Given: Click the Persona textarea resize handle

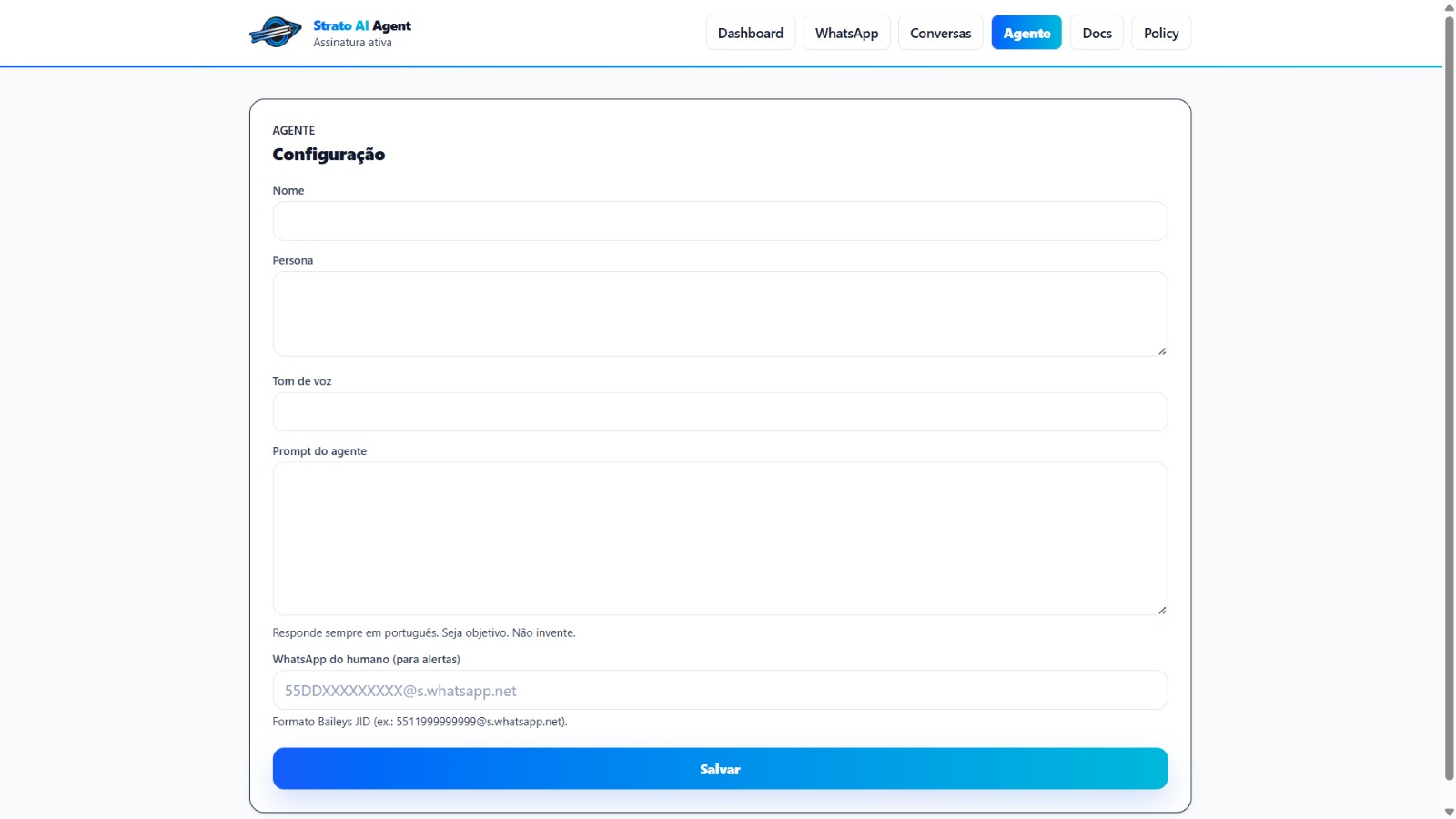Looking at the screenshot, I should (x=1162, y=350).
